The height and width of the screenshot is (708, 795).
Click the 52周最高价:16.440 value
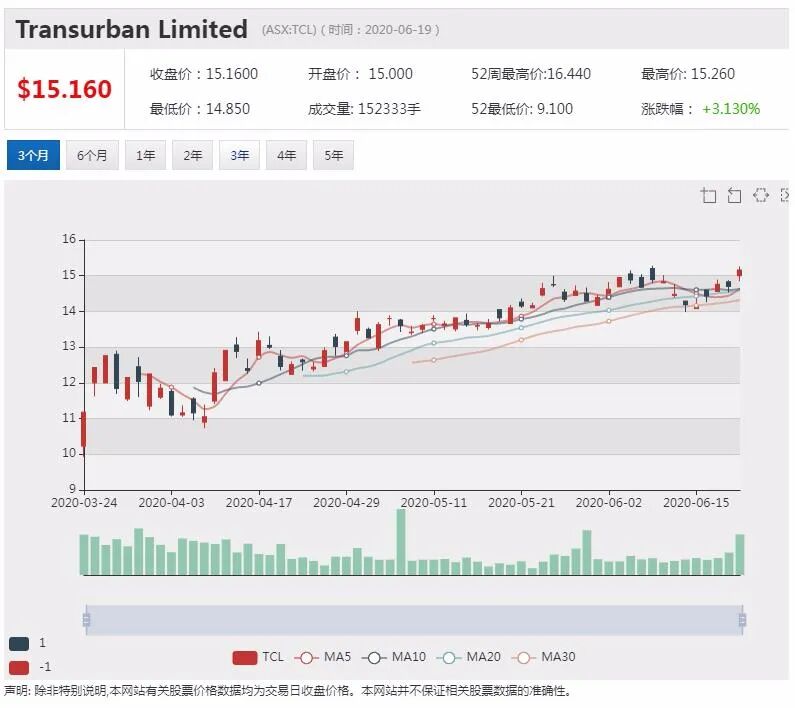(531, 74)
